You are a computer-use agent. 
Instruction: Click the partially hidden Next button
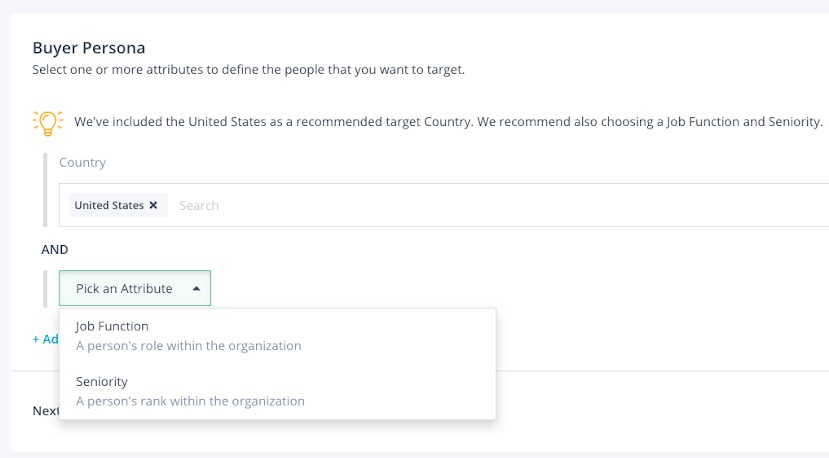pyautogui.click(x=46, y=411)
